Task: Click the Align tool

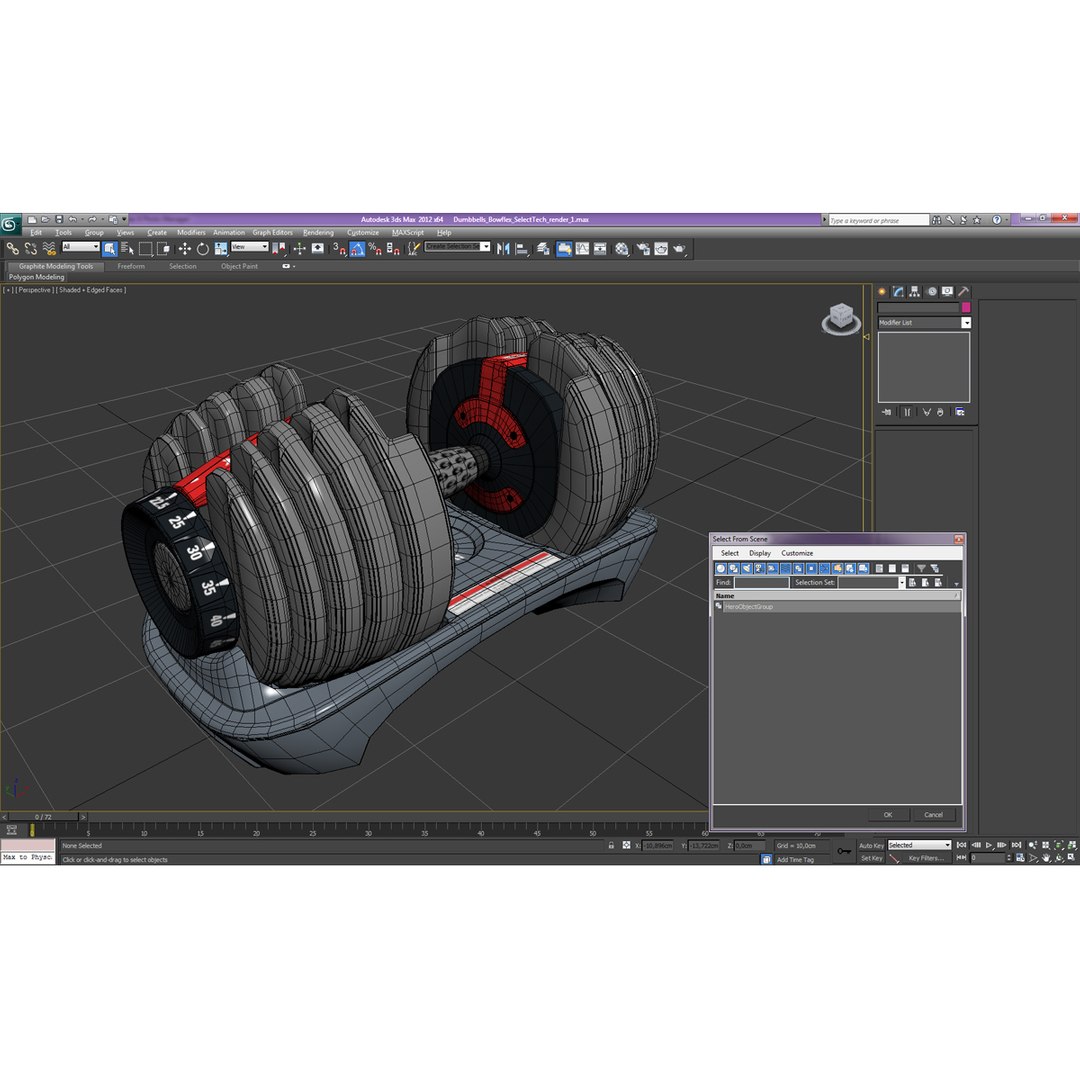Action: coord(522,249)
